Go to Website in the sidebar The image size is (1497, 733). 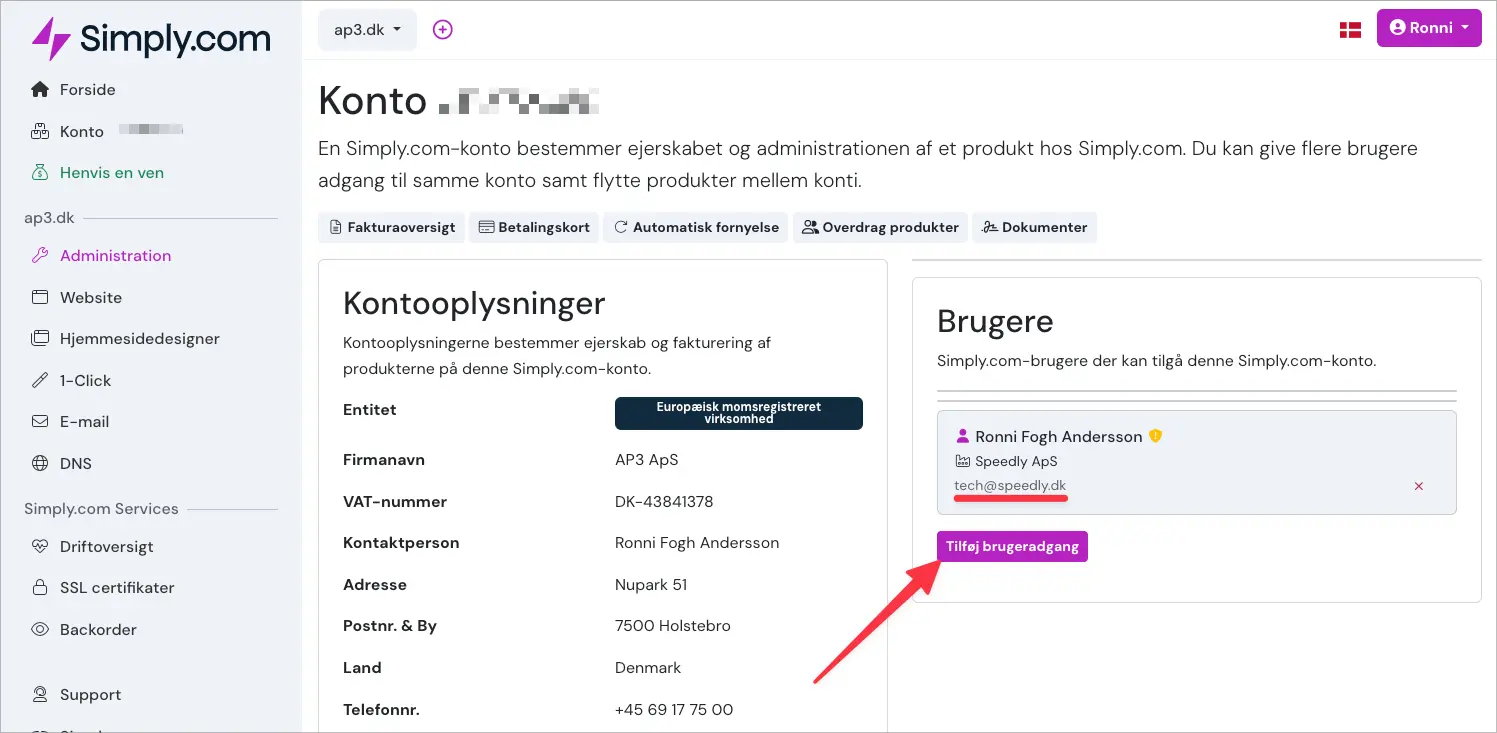coord(90,298)
